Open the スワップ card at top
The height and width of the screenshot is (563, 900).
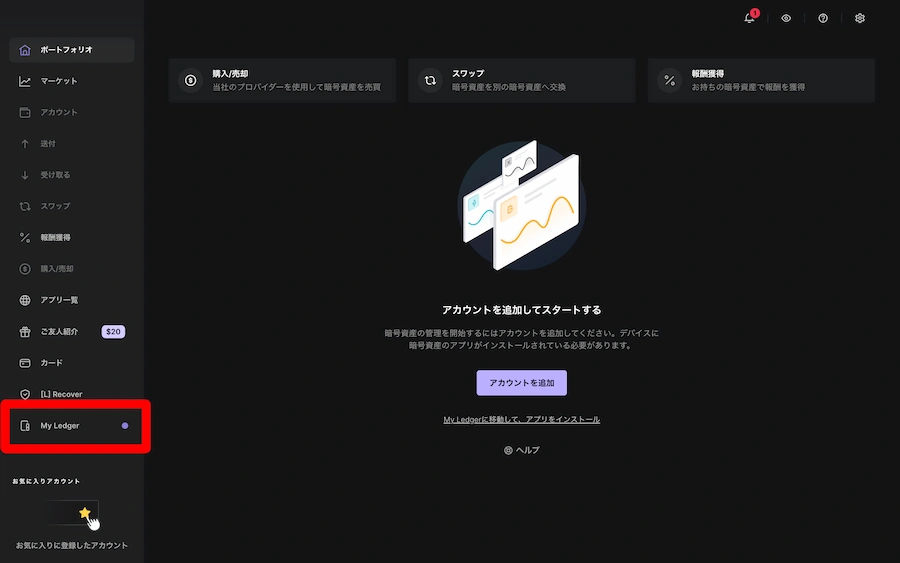[x=521, y=80]
